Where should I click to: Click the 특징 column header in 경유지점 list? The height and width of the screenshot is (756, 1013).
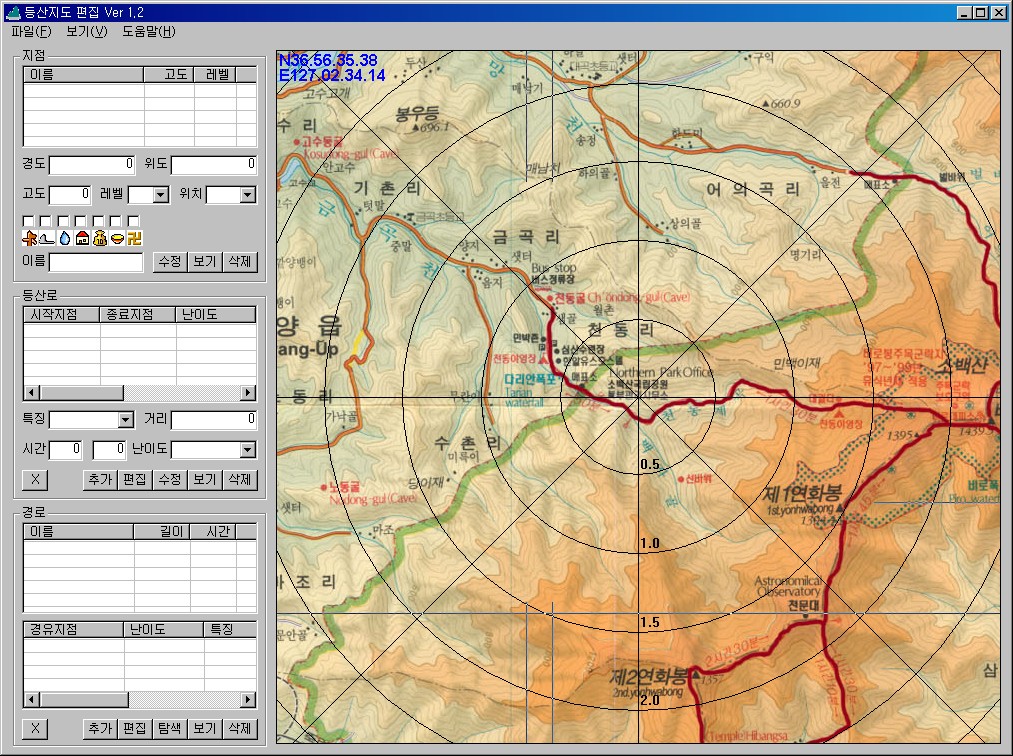pyautogui.click(x=229, y=629)
